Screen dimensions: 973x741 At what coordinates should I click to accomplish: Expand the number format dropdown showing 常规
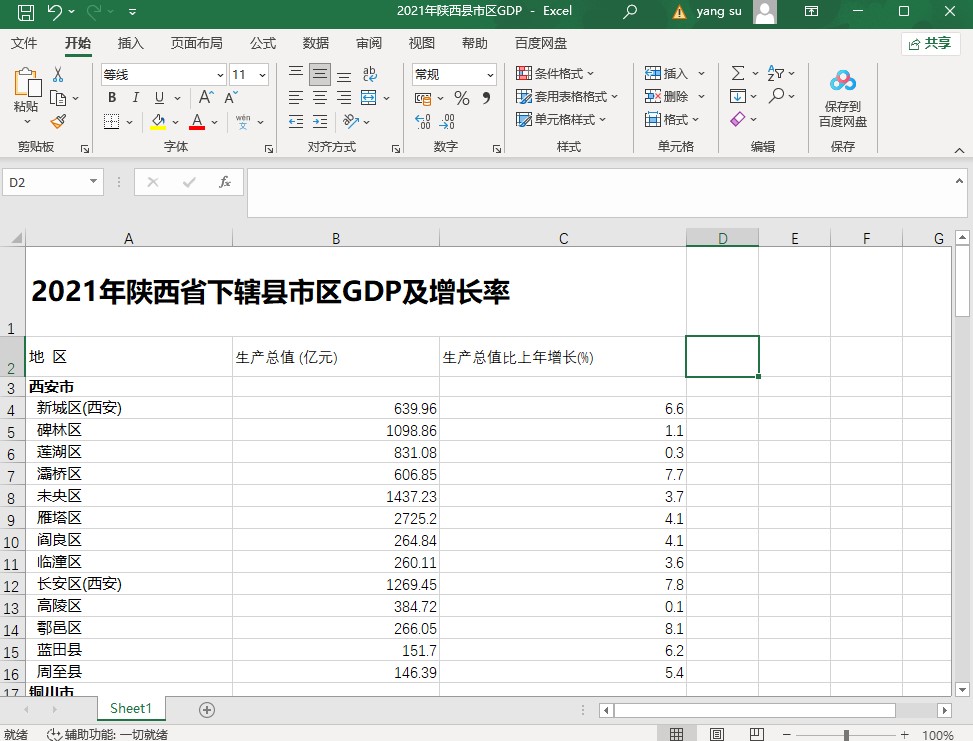click(454, 75)
